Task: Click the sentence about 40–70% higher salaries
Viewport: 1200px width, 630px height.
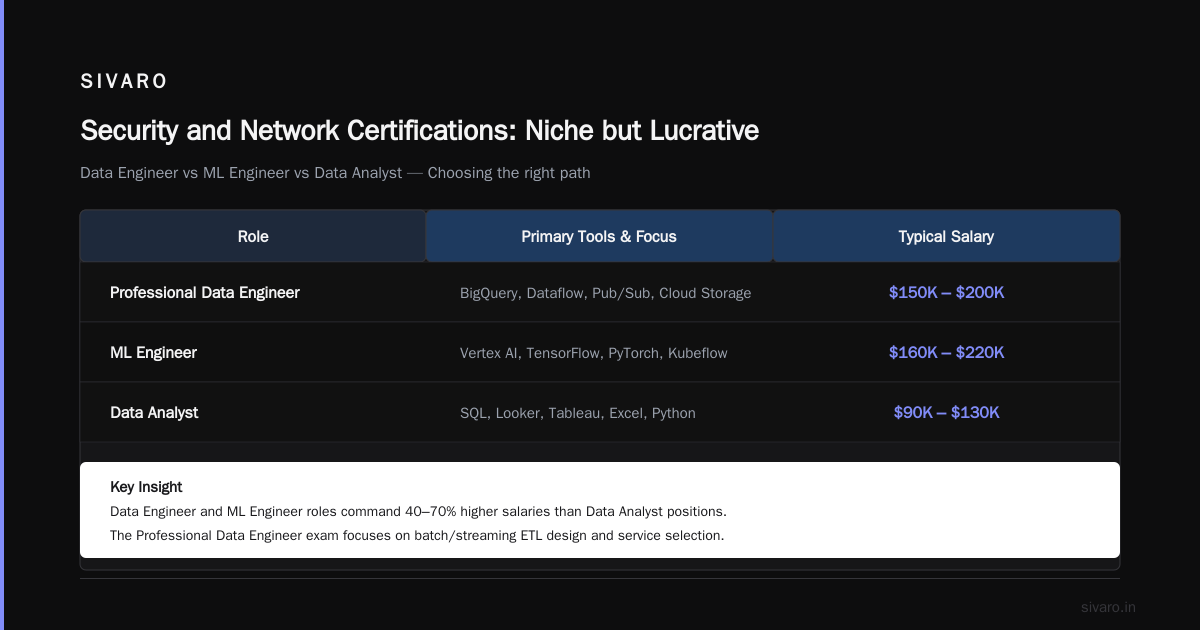Action: click(418, 511)
